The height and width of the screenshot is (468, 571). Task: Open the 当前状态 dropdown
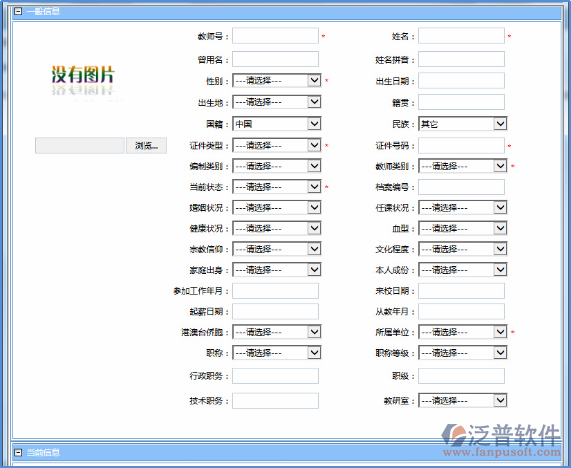pos(277,187)
